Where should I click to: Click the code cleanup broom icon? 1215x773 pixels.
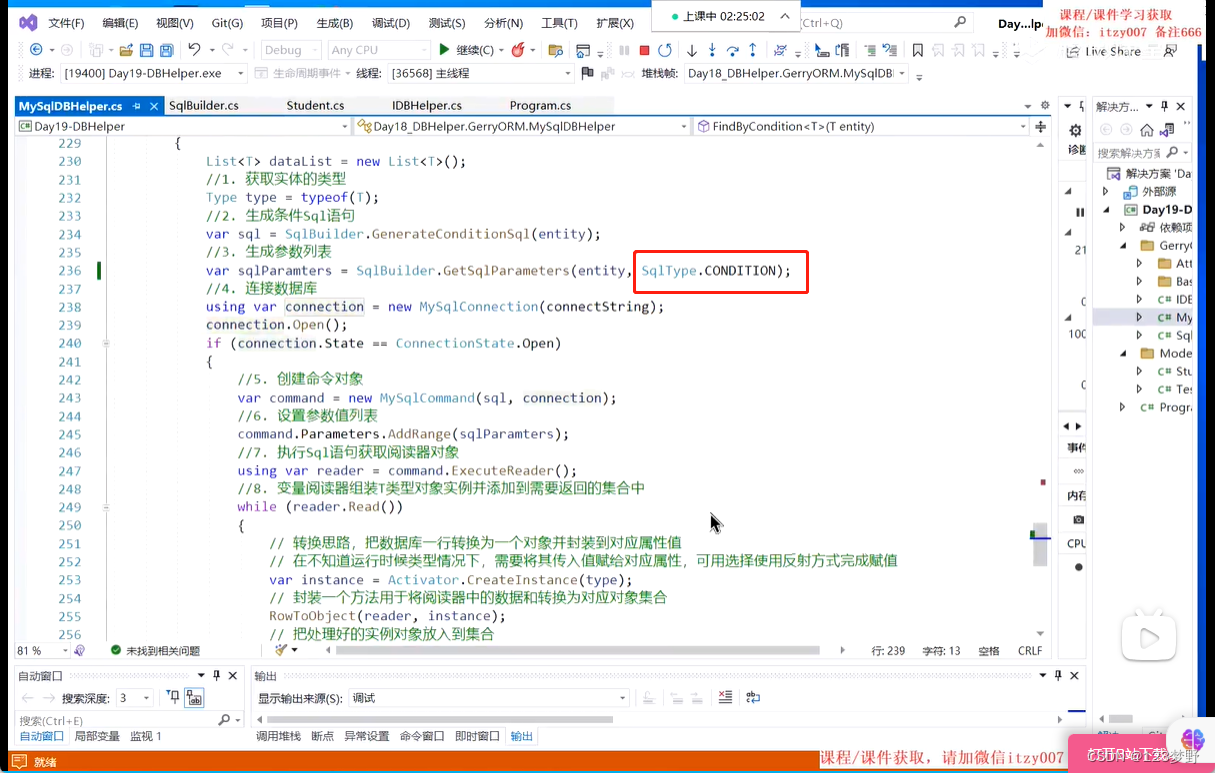point(281,650)
